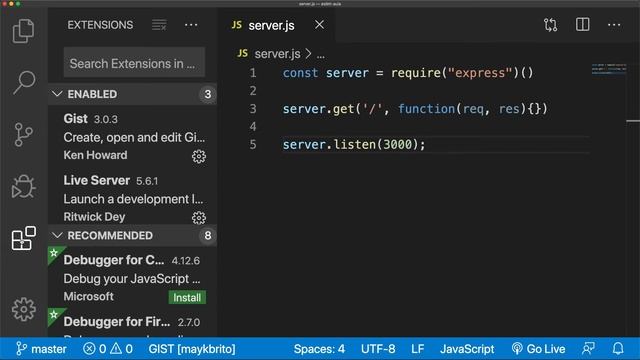Image resolution: width=640 pixels, height=360 pixels.
Task: Click Ritwick Dey publisher name
Action: (94, 217)
